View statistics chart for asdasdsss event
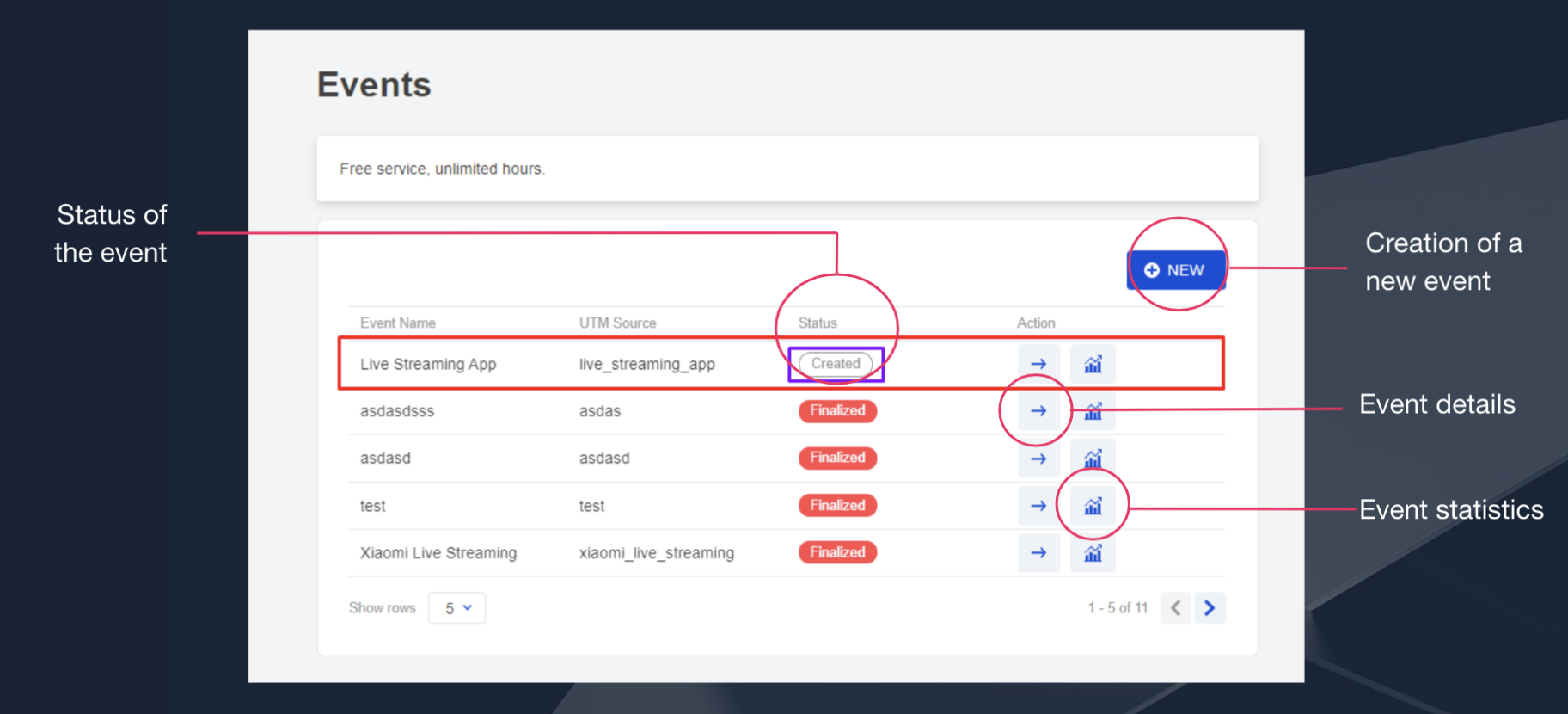Image resolution: width=1568 pixels, height=714 pixels. click(x=1093, y=411)
